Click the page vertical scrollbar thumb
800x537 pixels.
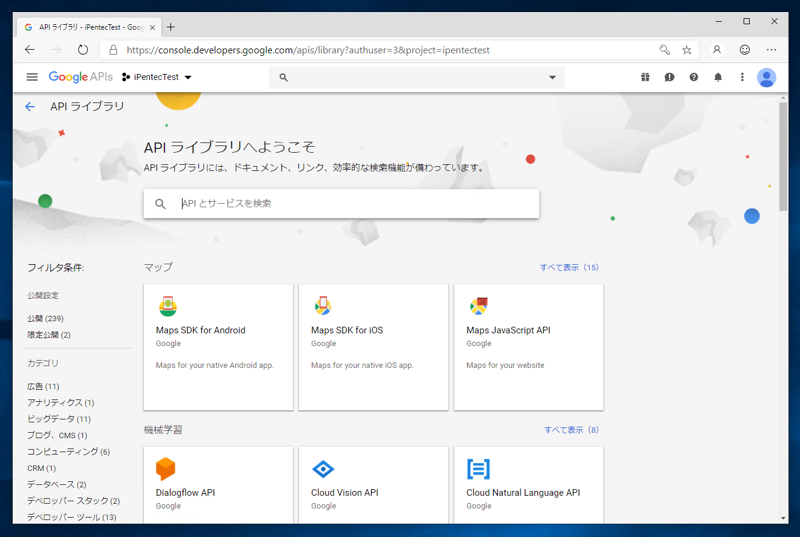(783, 157)
